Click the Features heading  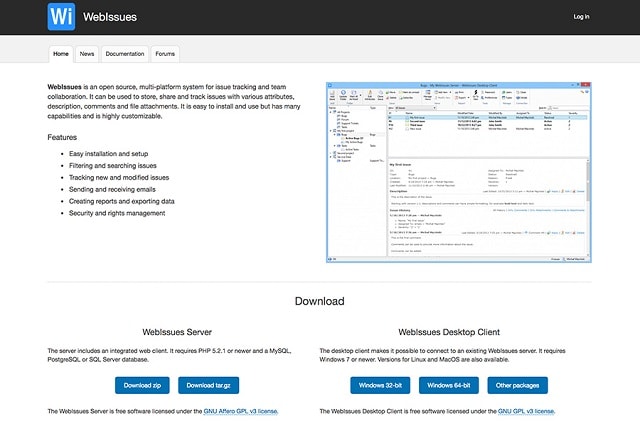click(x=62, y=138)
